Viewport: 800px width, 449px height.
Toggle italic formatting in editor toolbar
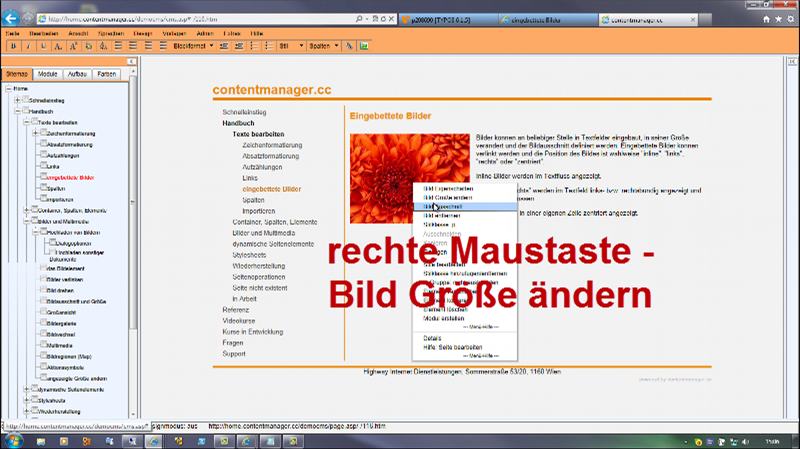point(28,46)
